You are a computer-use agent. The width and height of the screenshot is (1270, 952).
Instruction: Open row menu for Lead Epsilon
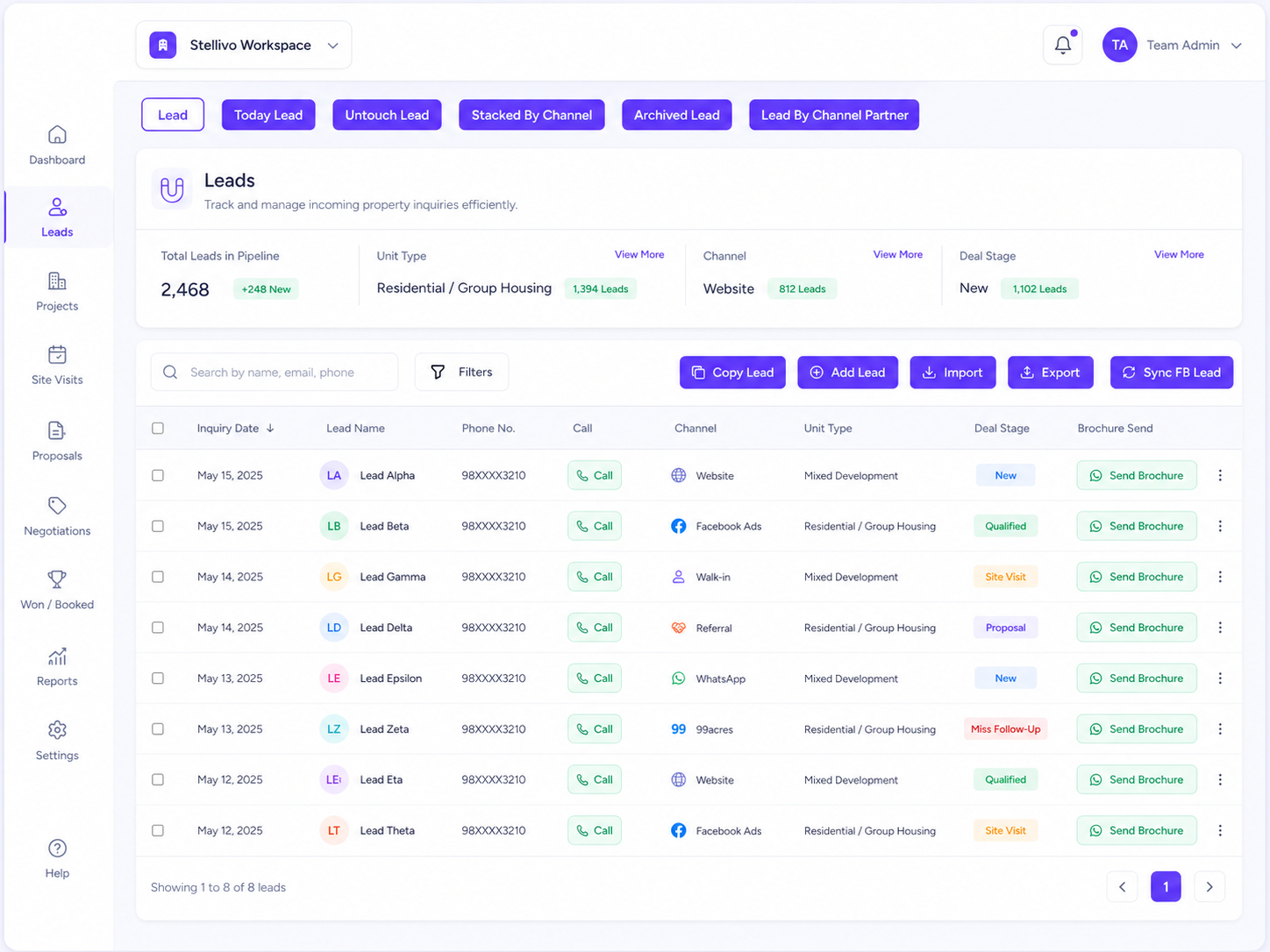[1220, 678]
